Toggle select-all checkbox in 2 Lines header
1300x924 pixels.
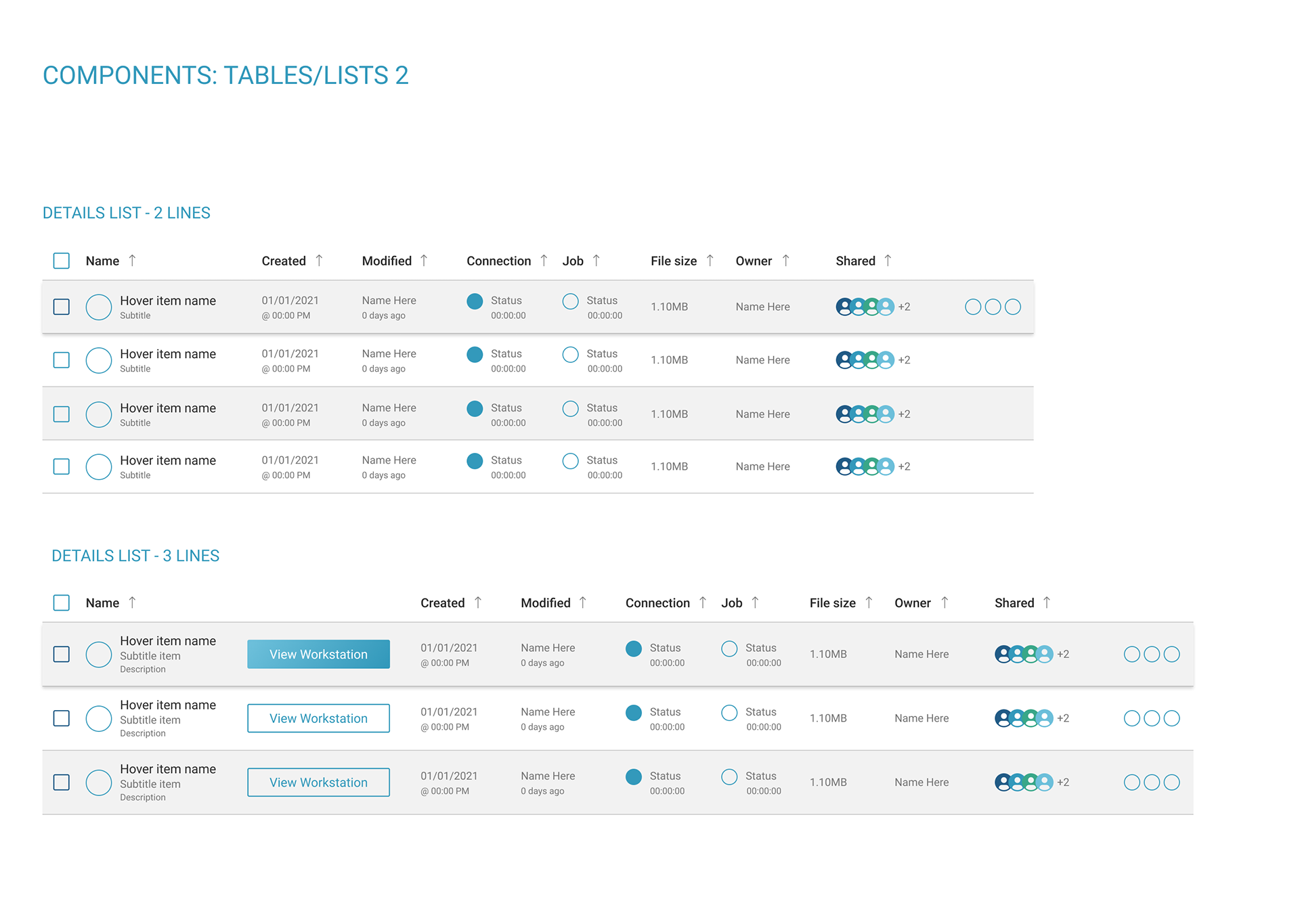pos(62,261)
